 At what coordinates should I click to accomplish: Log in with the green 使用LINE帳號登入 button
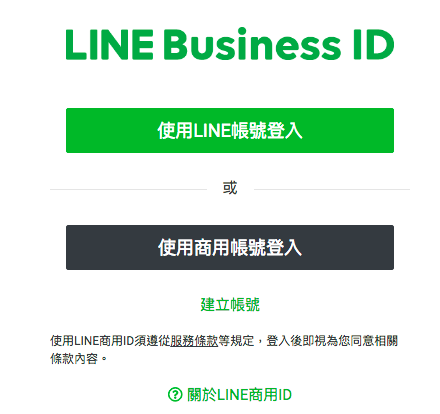(x=230, y=130)
